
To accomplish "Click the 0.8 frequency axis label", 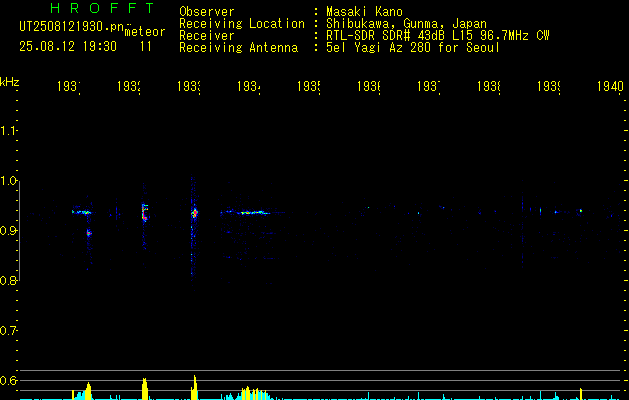I will [x=8, y=280].
